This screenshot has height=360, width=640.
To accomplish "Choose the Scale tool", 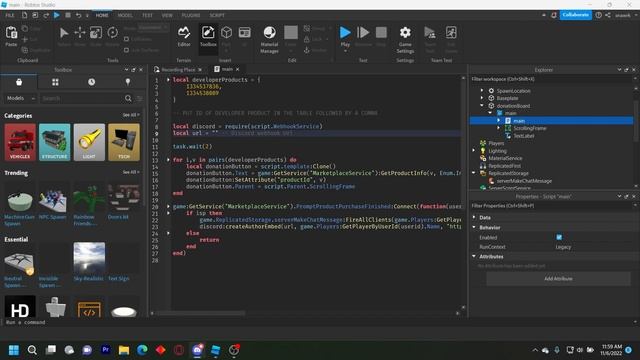I will (96, 33).
